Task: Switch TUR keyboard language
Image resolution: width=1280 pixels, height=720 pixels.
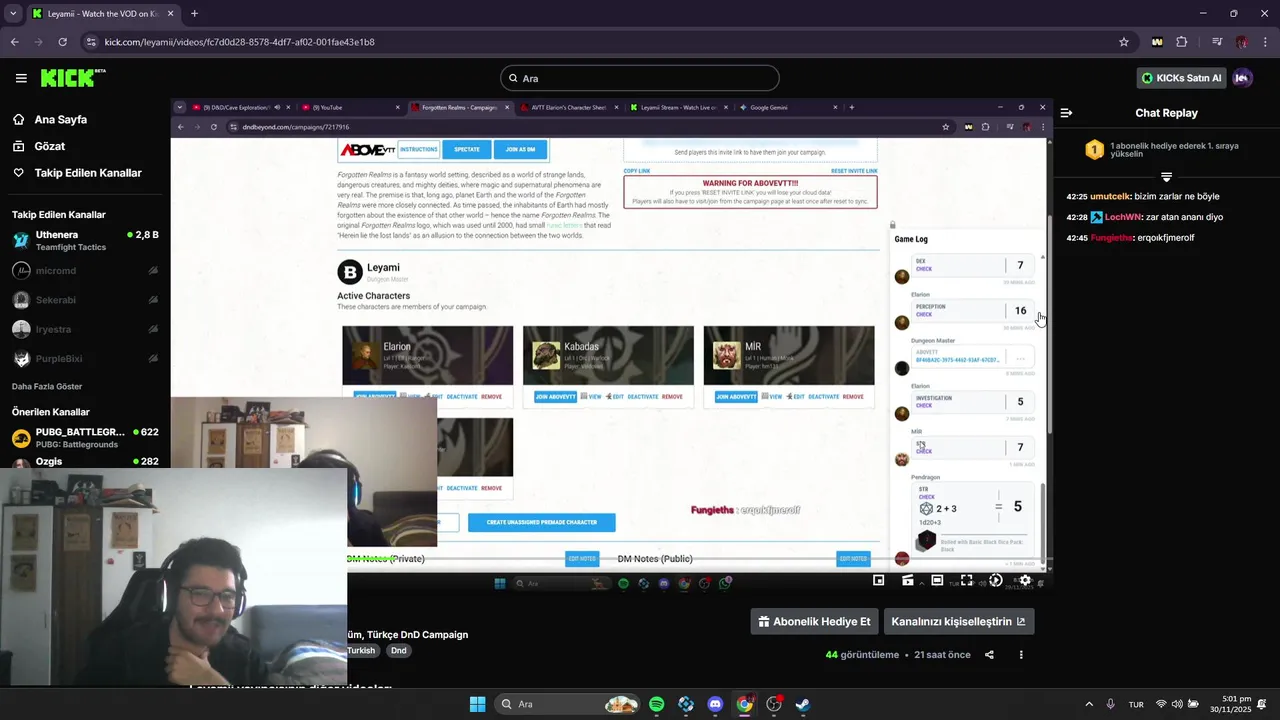Action: [x=1136, y=704]
